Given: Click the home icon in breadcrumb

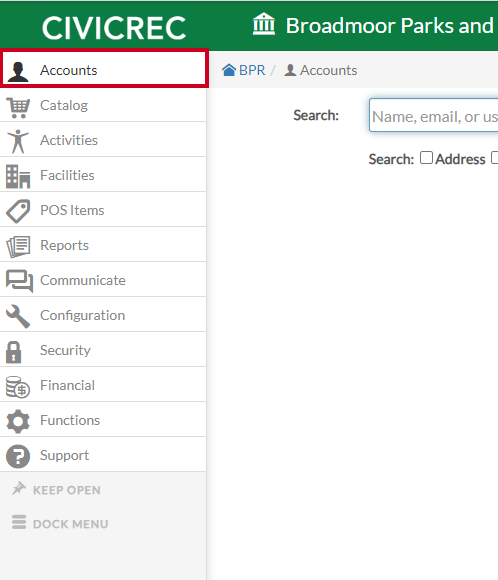Looking at the screenshot, I should tap(229, 70).
